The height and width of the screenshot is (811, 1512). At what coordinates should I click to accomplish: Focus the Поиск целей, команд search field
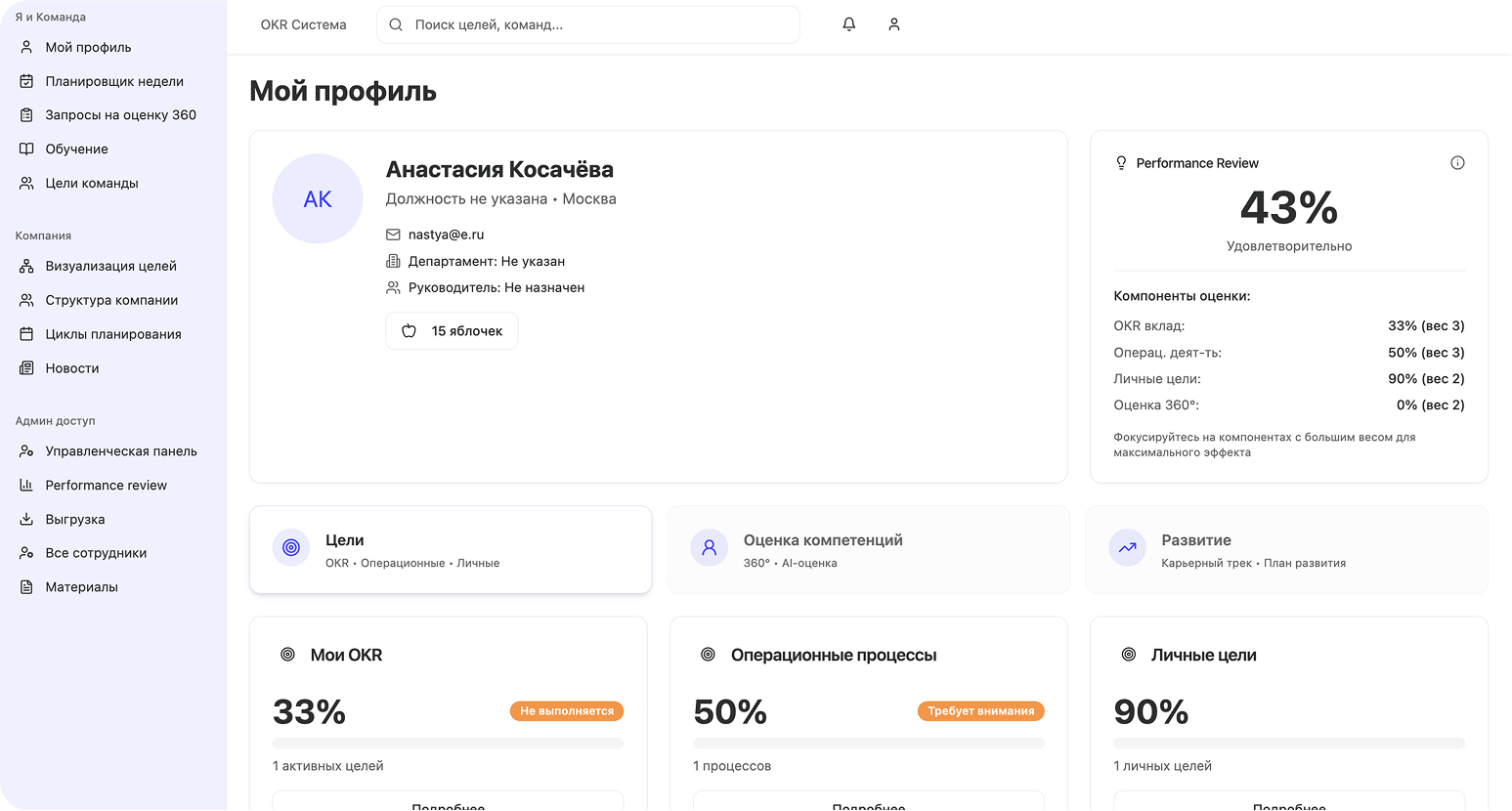coord(596,24)
